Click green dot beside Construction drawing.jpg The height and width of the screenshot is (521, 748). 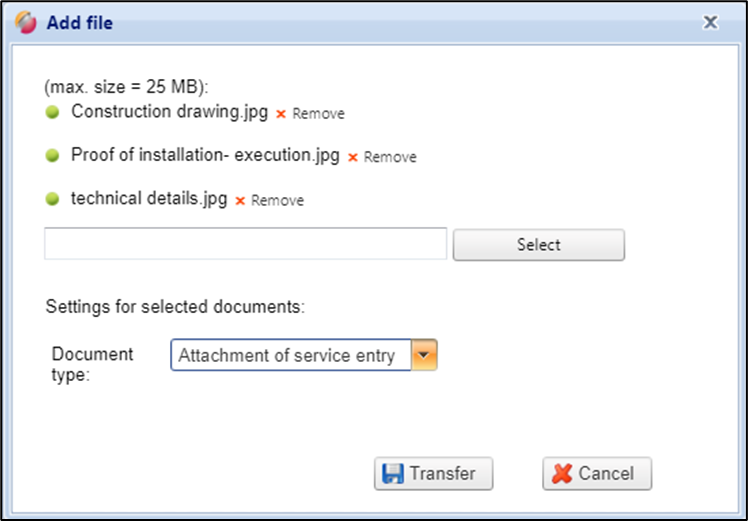(x=53, y=112)
